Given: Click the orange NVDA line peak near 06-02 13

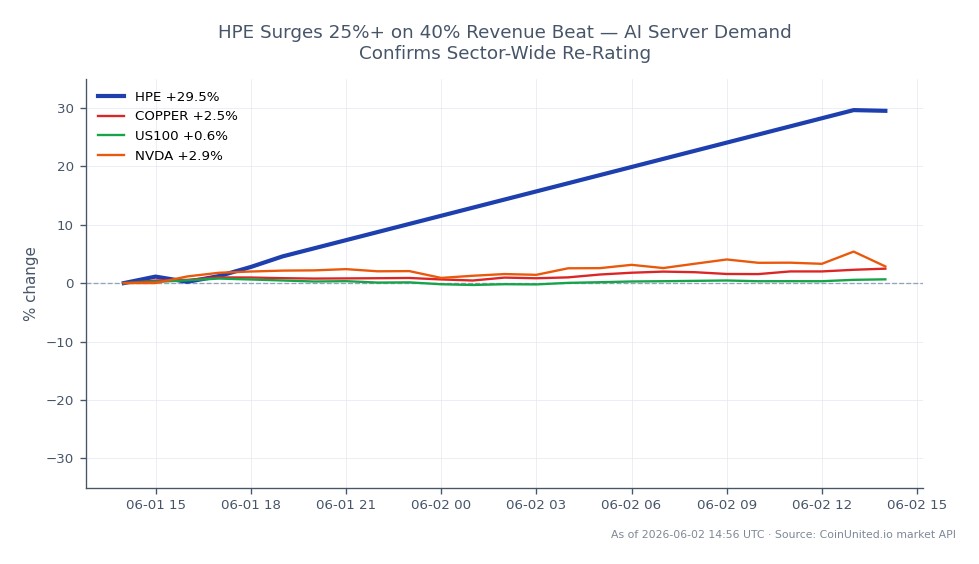Looking at the screenshot, I should pos(854,252).
